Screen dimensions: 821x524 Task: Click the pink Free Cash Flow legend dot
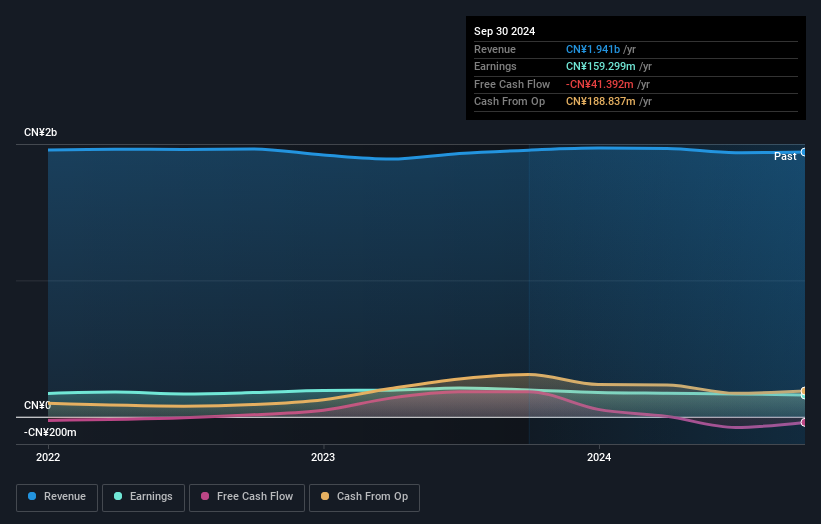[205, 496]
